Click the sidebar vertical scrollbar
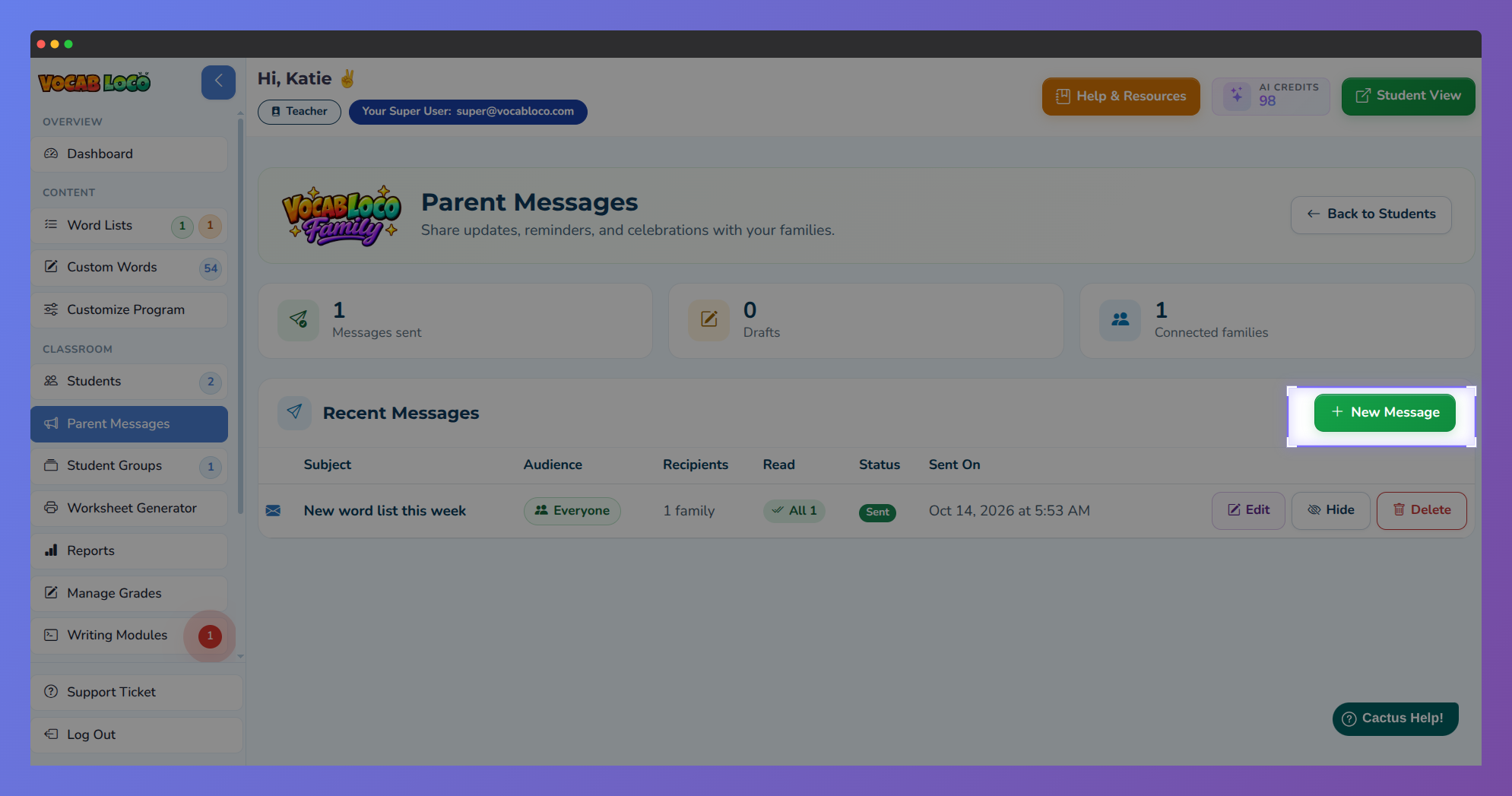Screen dimensions: 1512x796 tap(240, 316)
